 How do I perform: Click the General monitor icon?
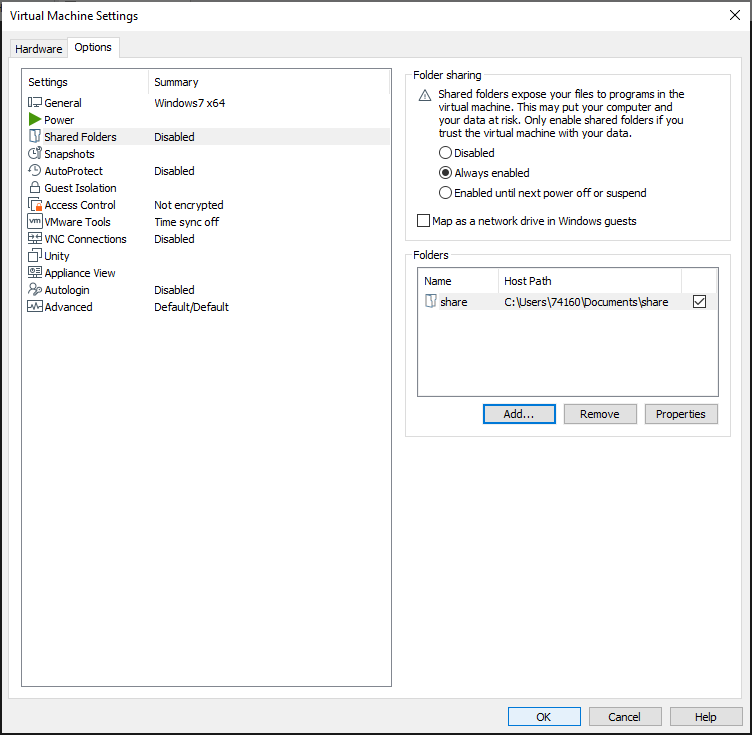point(35,103)
